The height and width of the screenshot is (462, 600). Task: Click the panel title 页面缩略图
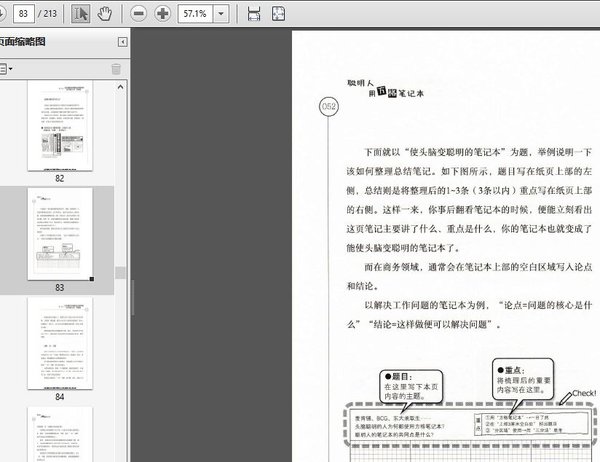(22, 41)
